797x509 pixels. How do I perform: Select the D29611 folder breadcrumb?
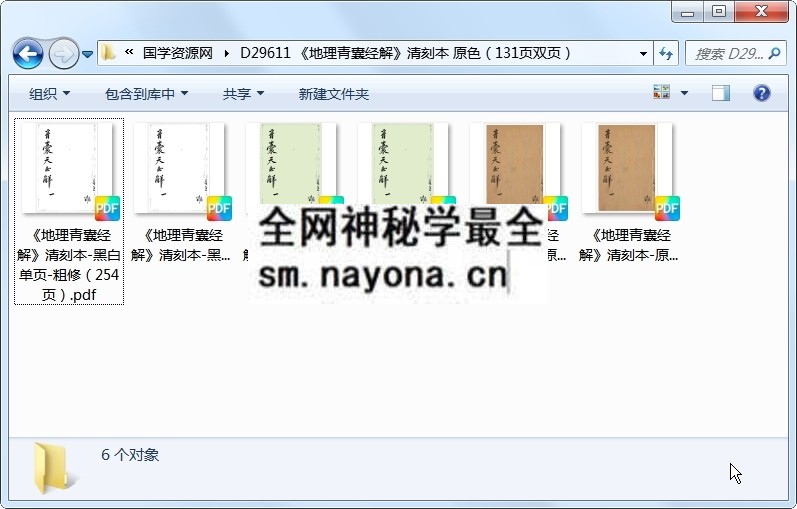pos(406,53)
